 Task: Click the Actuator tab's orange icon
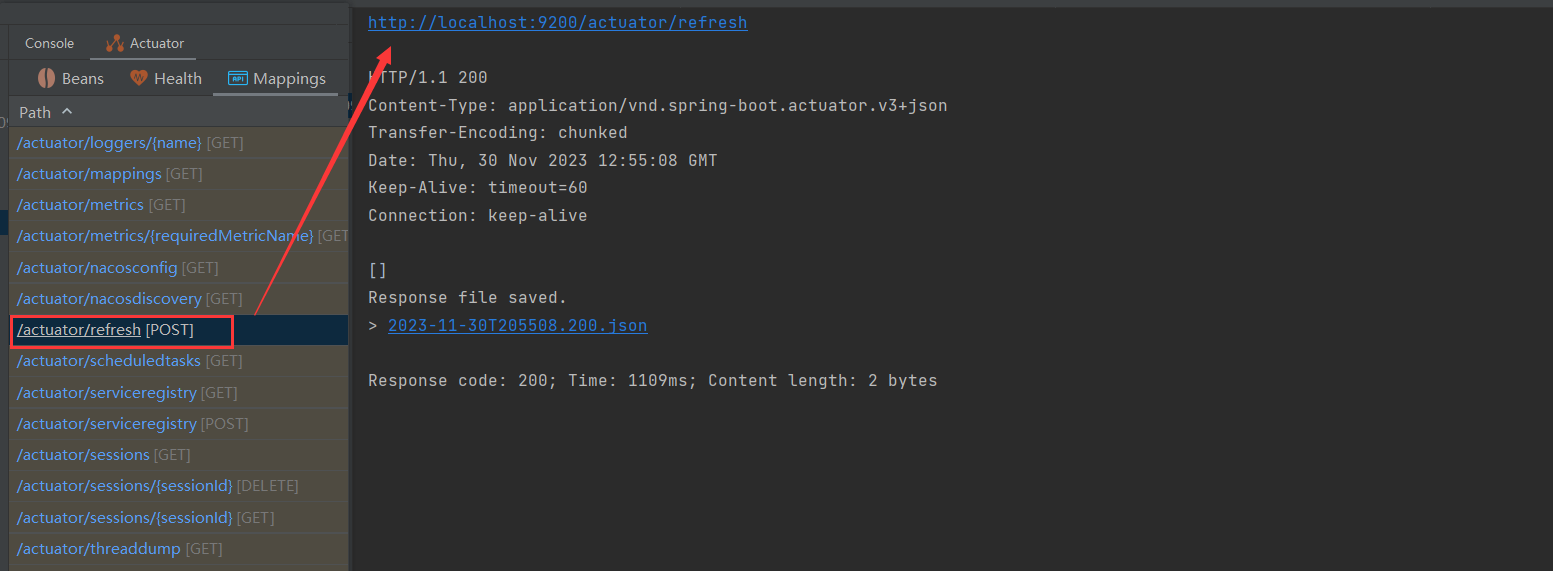[115, 43]
